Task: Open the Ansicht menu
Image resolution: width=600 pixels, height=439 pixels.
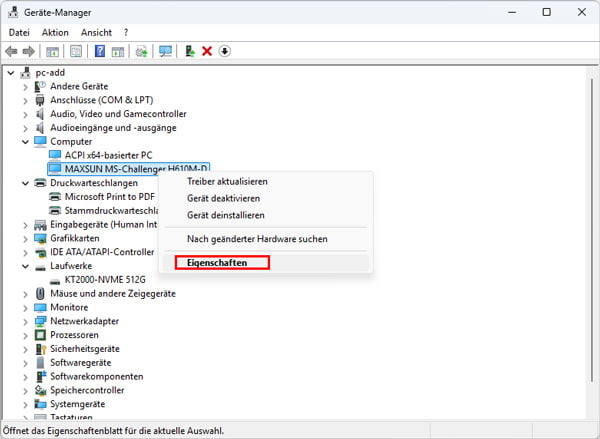Action: pos(96,32)
